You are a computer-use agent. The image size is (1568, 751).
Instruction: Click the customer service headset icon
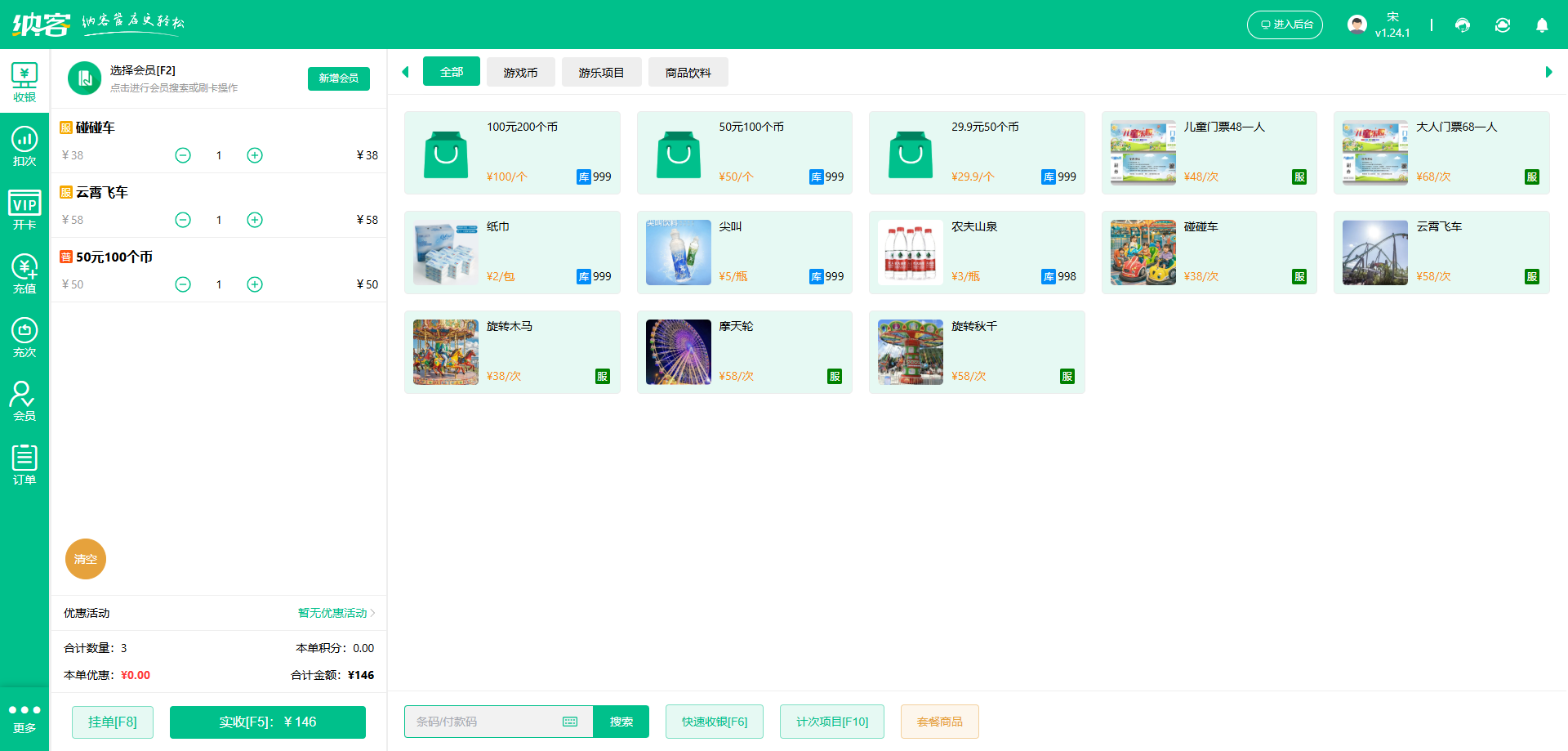click(x=1463, y=25)
